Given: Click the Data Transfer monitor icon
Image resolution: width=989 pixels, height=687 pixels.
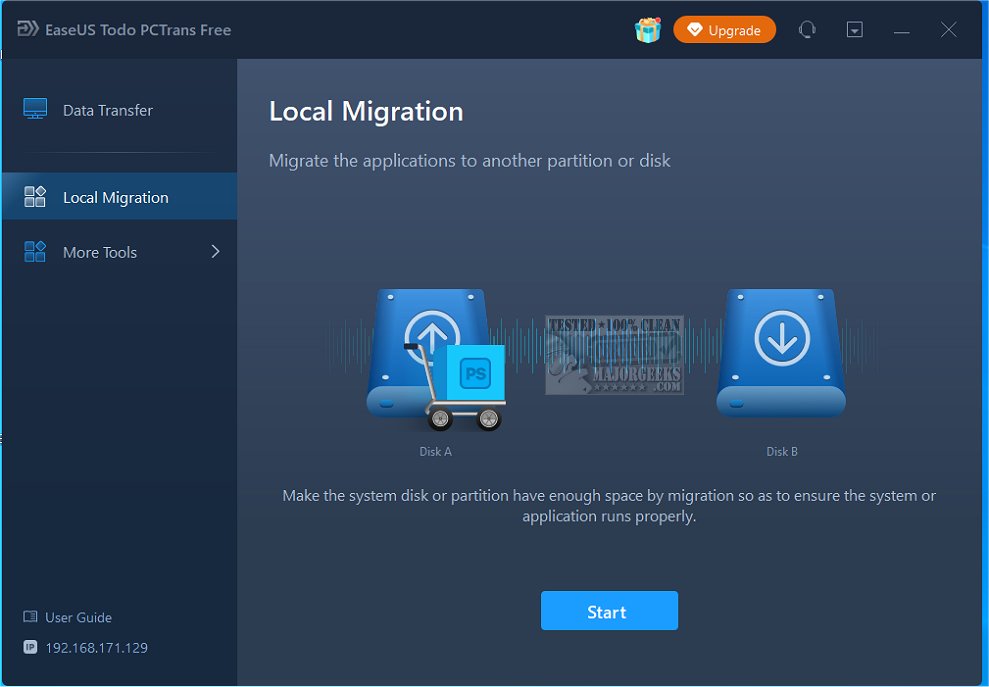Looking at the screenshot, I should 35,109.
